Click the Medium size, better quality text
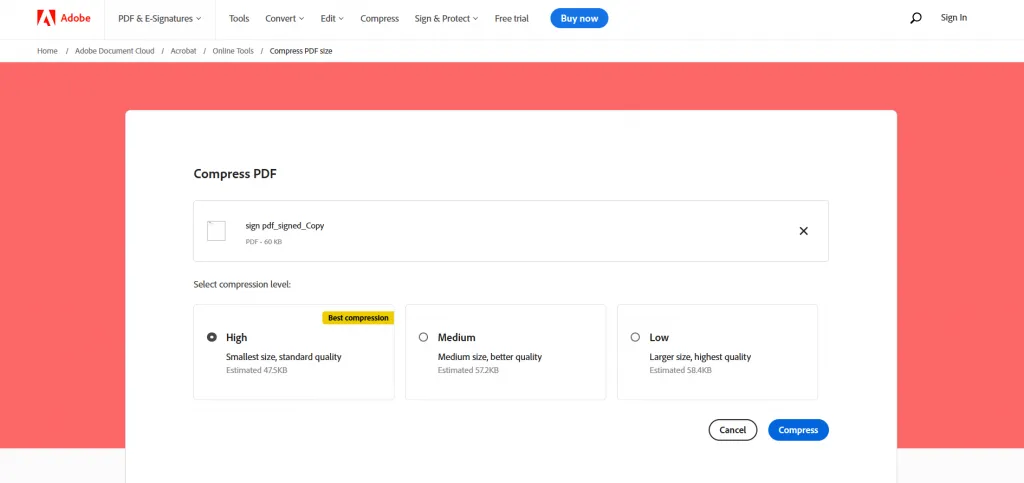This screenshot has width=1024, height=483. tap(490, 357)
